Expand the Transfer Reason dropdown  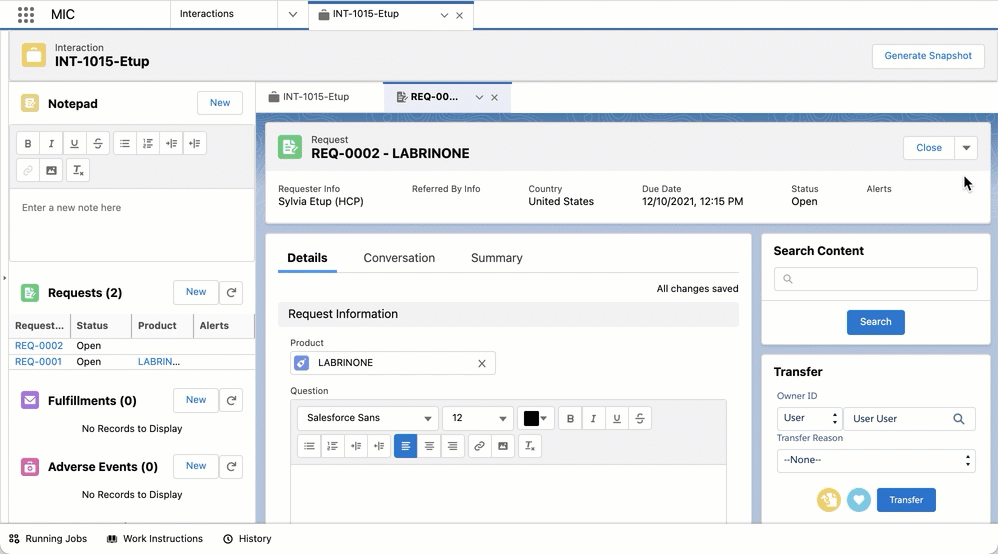(875, 461)
